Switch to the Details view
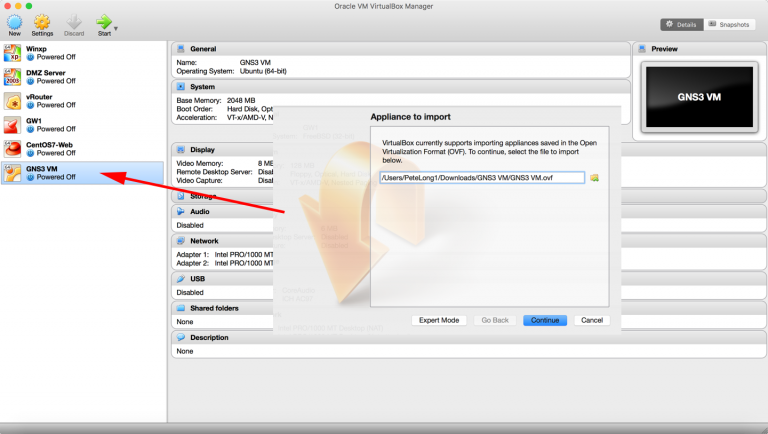The width and height of the screenshot is (768, 434). 681,24
